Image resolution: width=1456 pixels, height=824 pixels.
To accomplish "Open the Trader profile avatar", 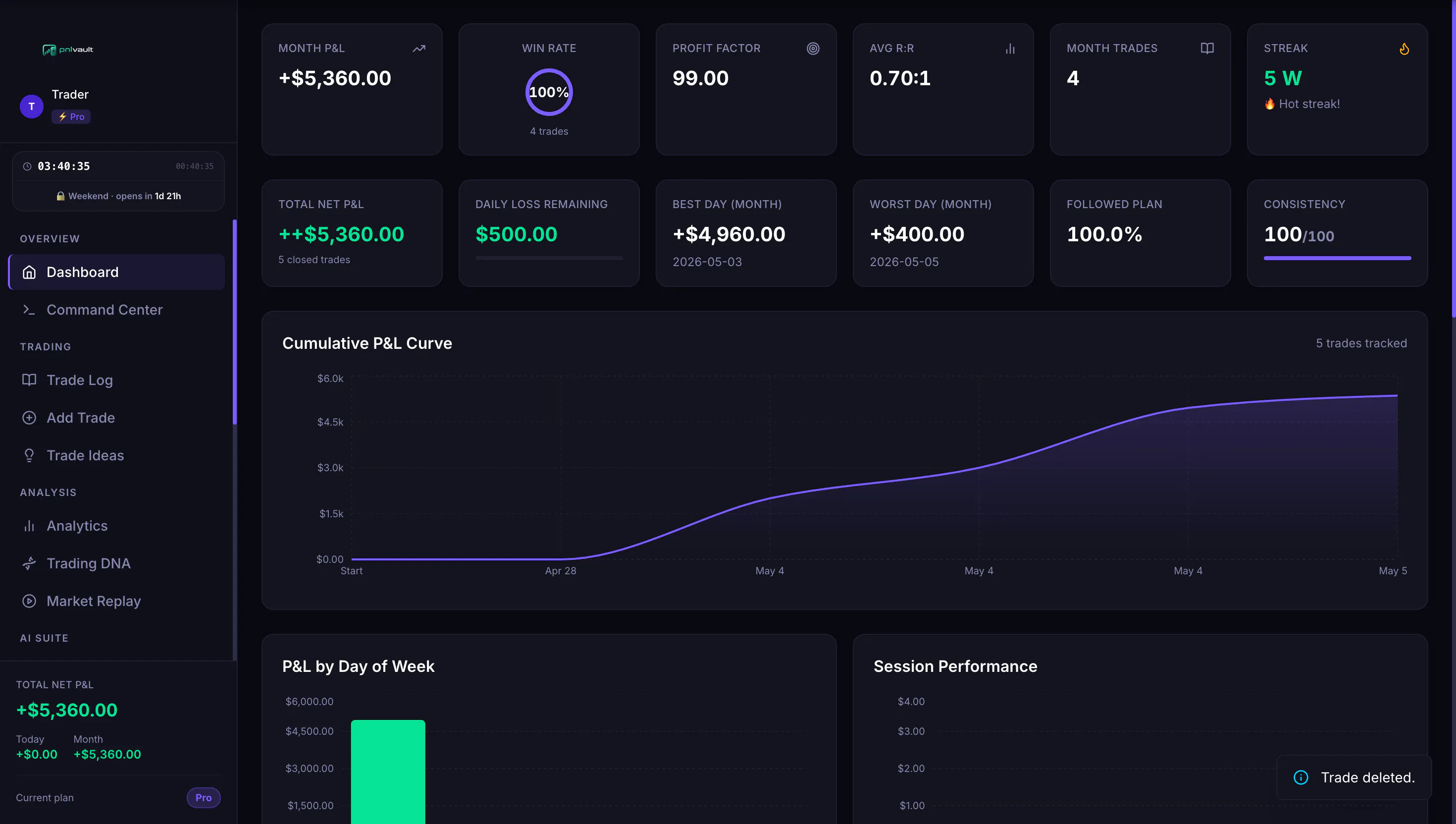I will tap(32, 107).
